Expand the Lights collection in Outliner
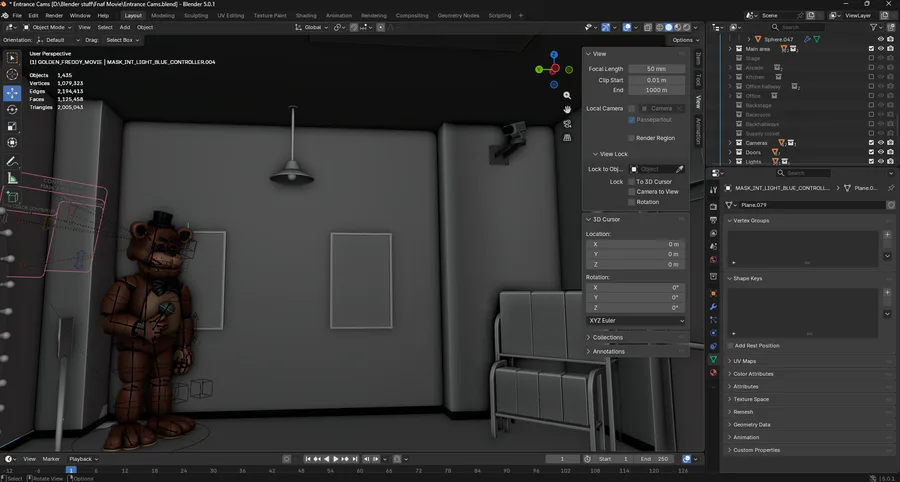900x482 pixels. [731, 162]
